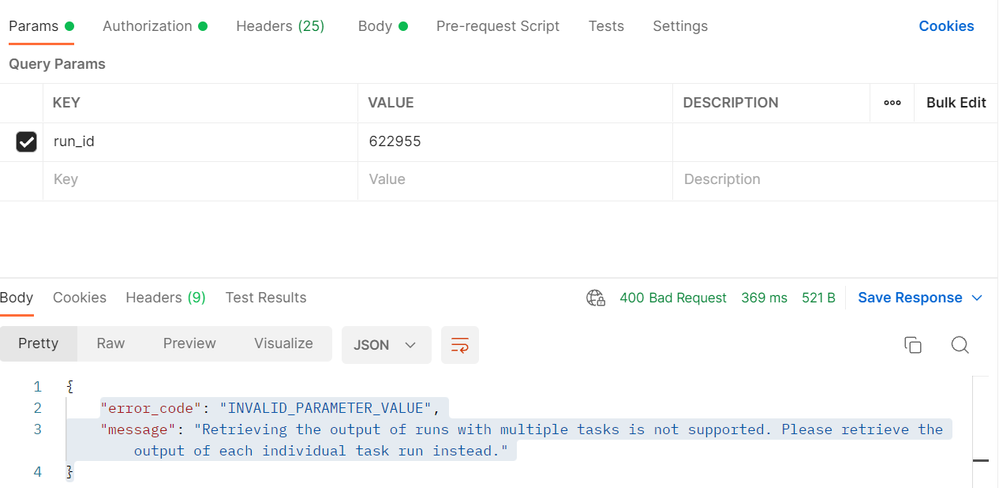Screen dimensions: 999x488
Task: Click the search icon in response pane
Action: point(959,345)
